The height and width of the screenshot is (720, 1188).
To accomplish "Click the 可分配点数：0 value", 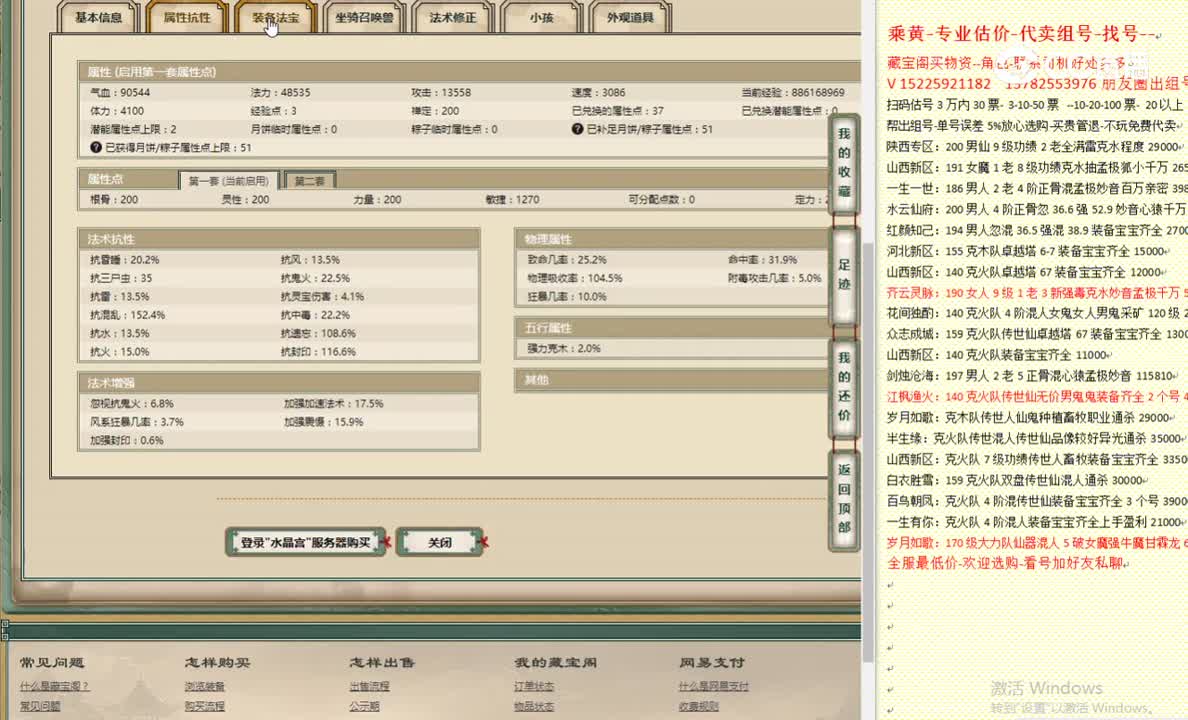I will (661, 199).
